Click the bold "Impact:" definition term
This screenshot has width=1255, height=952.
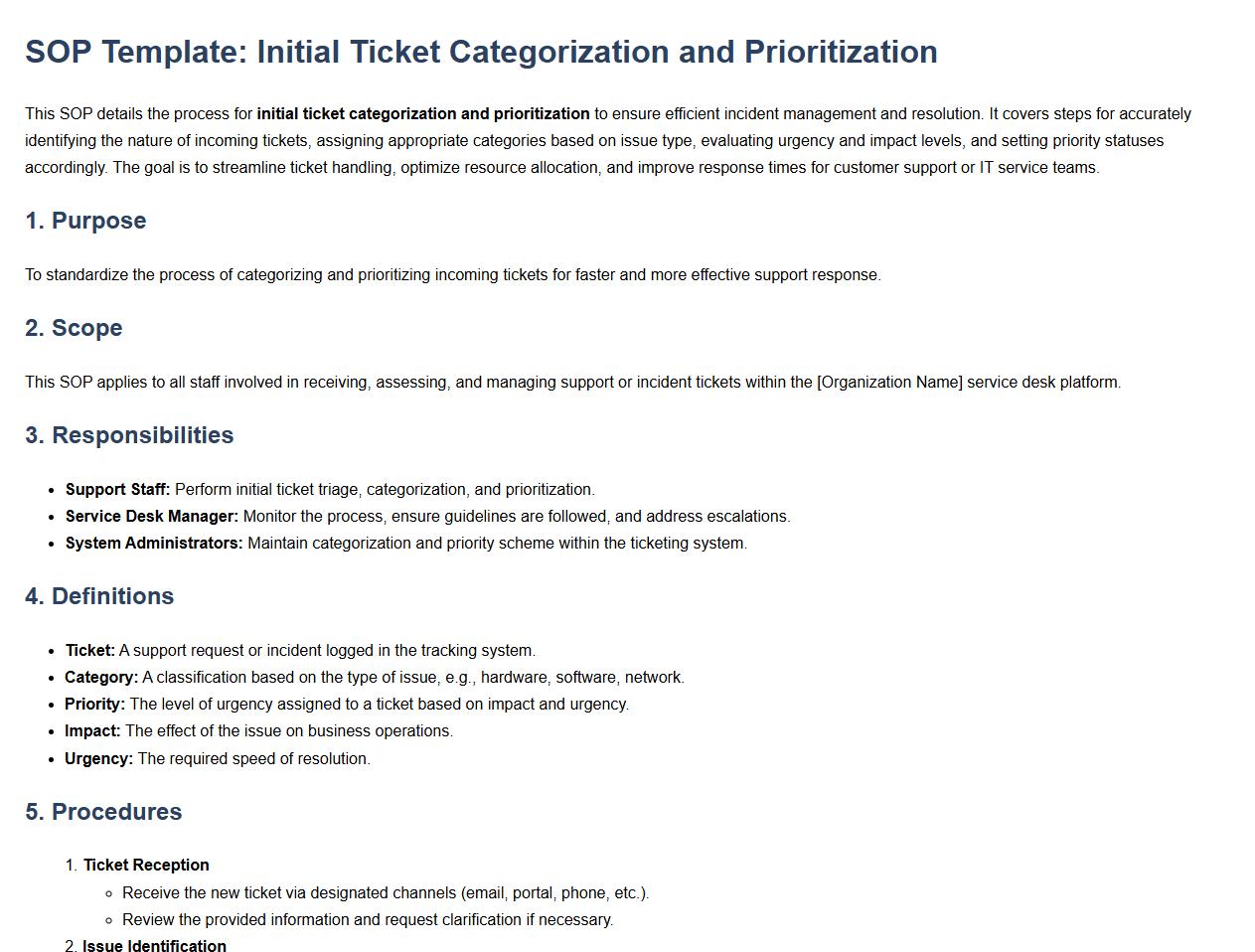pyautogui.click(x=92, y=730)
